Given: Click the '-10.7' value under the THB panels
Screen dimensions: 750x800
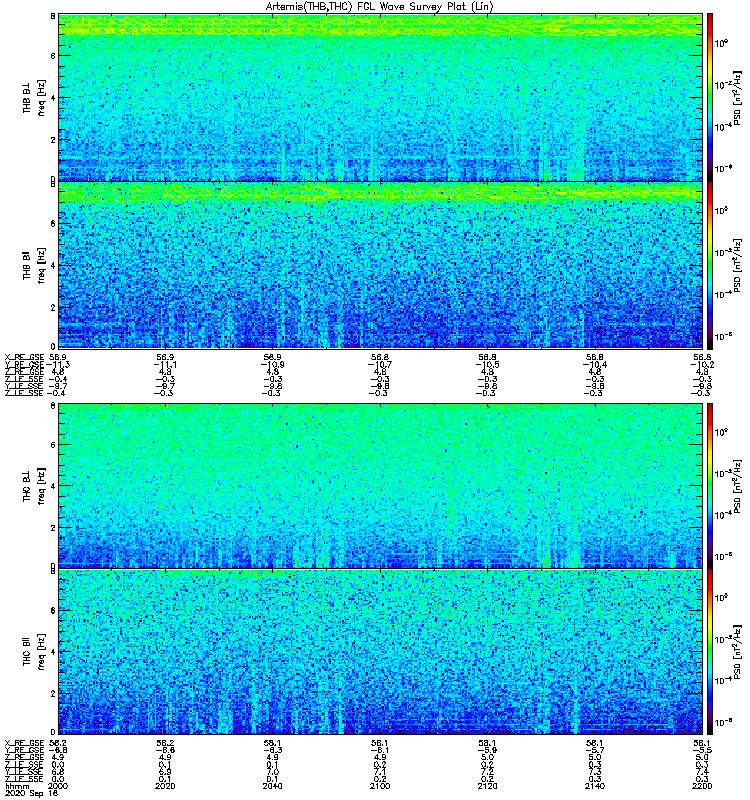Looking at the screenshot, I should click(x=380, y=365).
